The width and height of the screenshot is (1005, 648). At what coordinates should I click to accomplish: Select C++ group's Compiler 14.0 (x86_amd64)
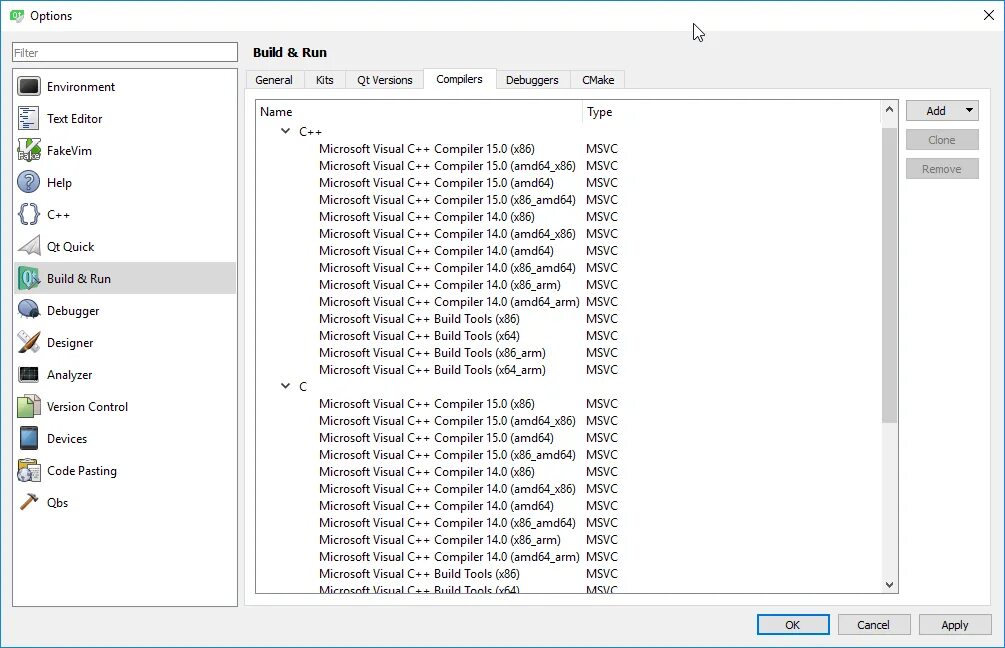[x=447, y=267]
